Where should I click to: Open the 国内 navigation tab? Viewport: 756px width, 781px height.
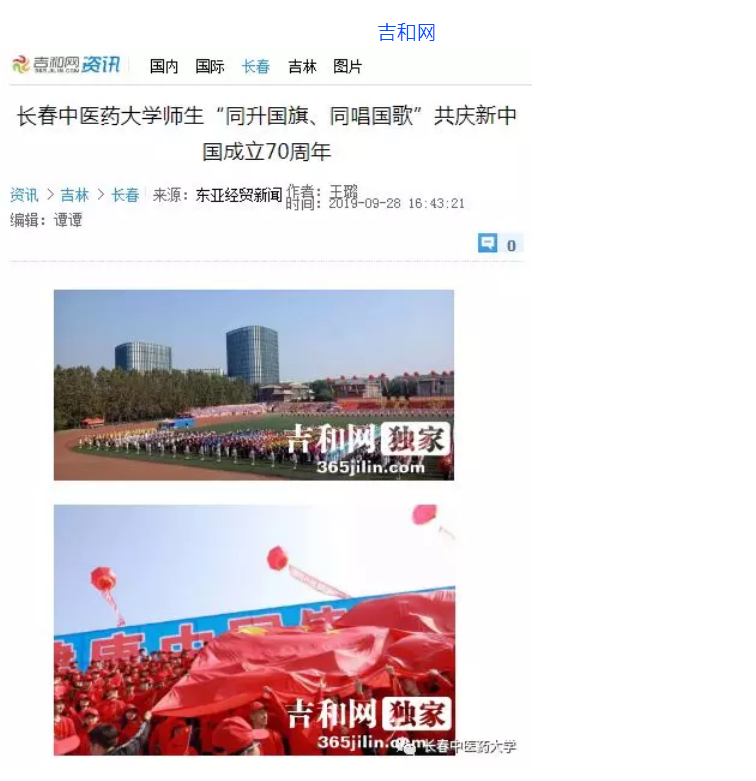click(164, 66)
